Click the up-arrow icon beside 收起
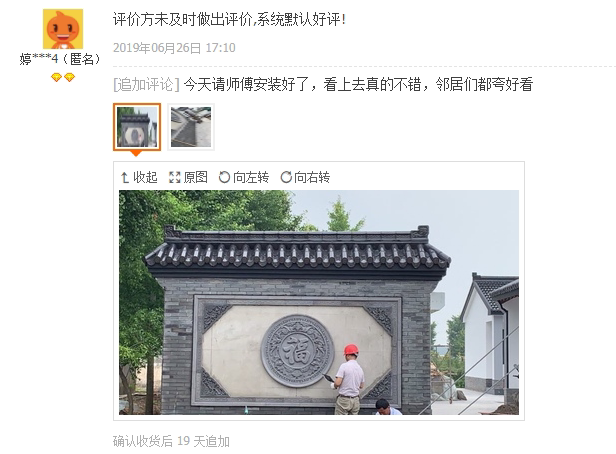The width and height of the screenshot is (616, 454). [125, 178]
